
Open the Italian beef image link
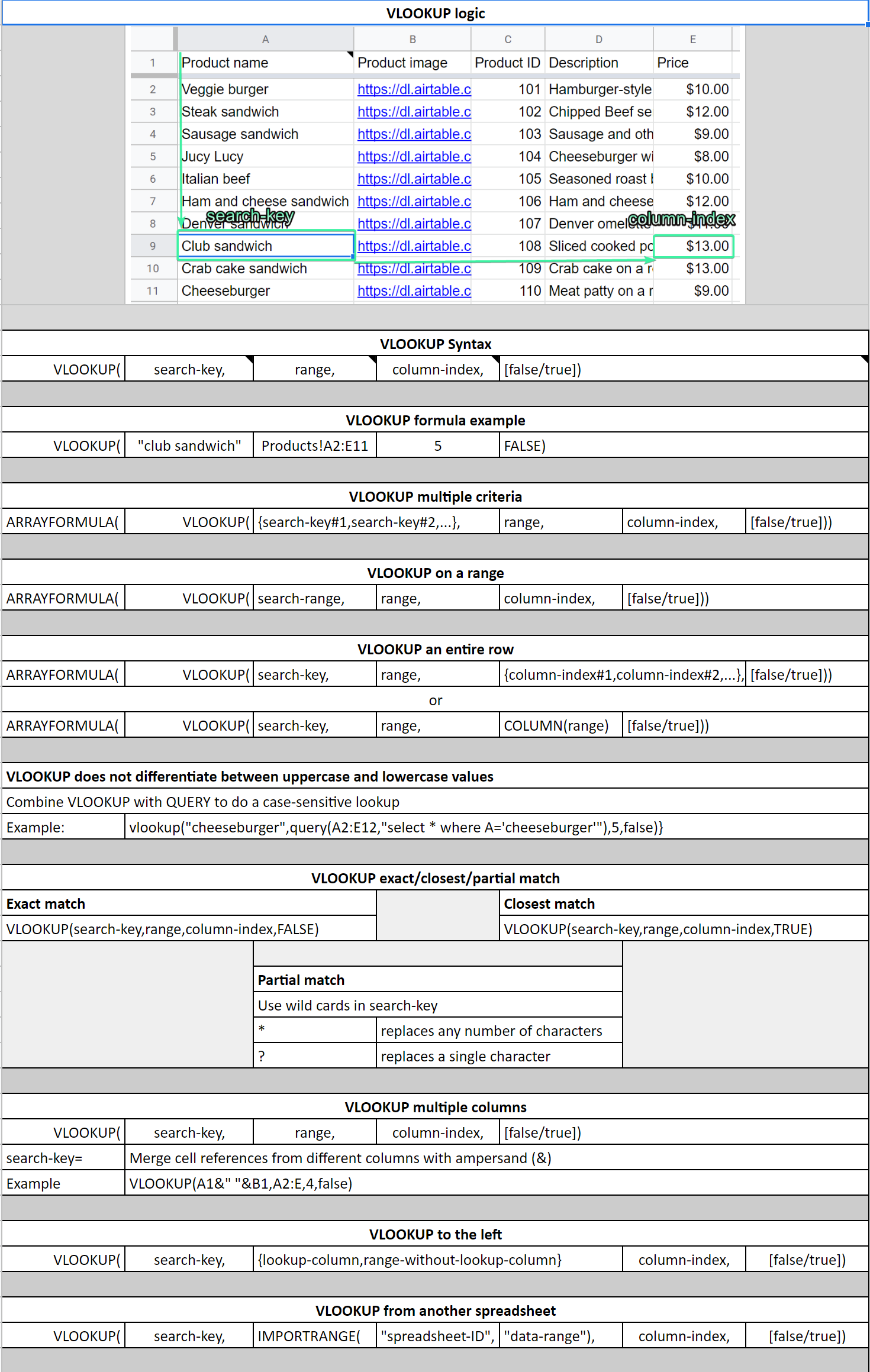(414, 179)
